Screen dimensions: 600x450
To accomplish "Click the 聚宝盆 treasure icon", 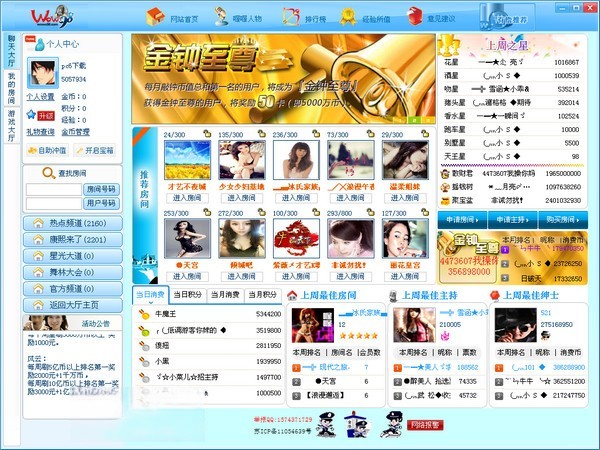I will click(445, 200).
